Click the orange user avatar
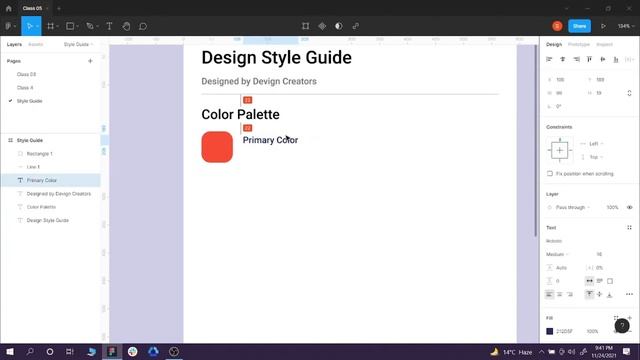The image size is (640, 360). 557,26
